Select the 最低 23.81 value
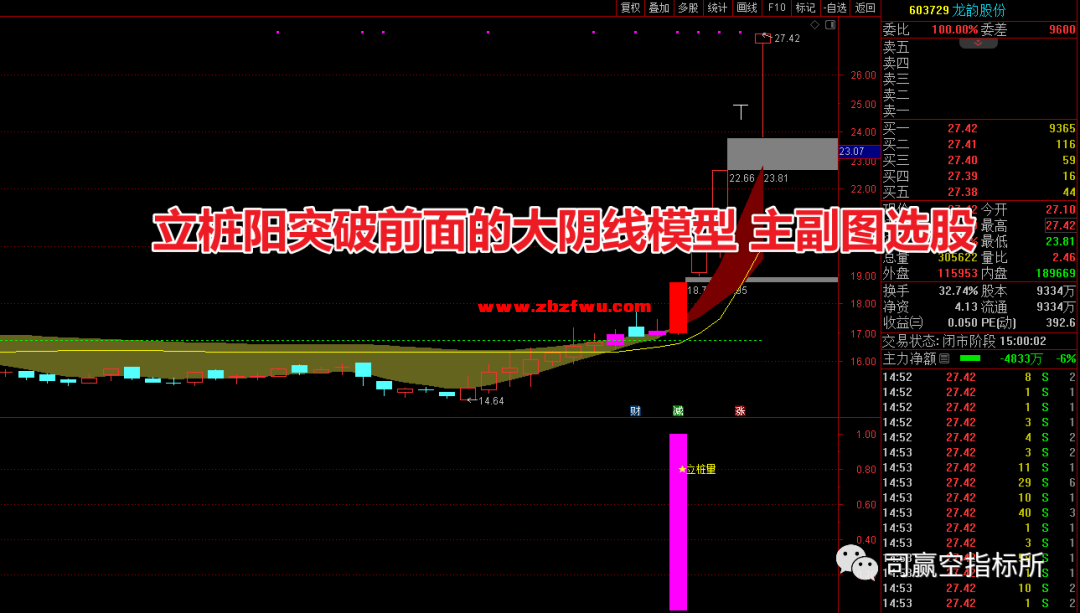This screenshot has height=613, width=1080. coord(1060,241)
